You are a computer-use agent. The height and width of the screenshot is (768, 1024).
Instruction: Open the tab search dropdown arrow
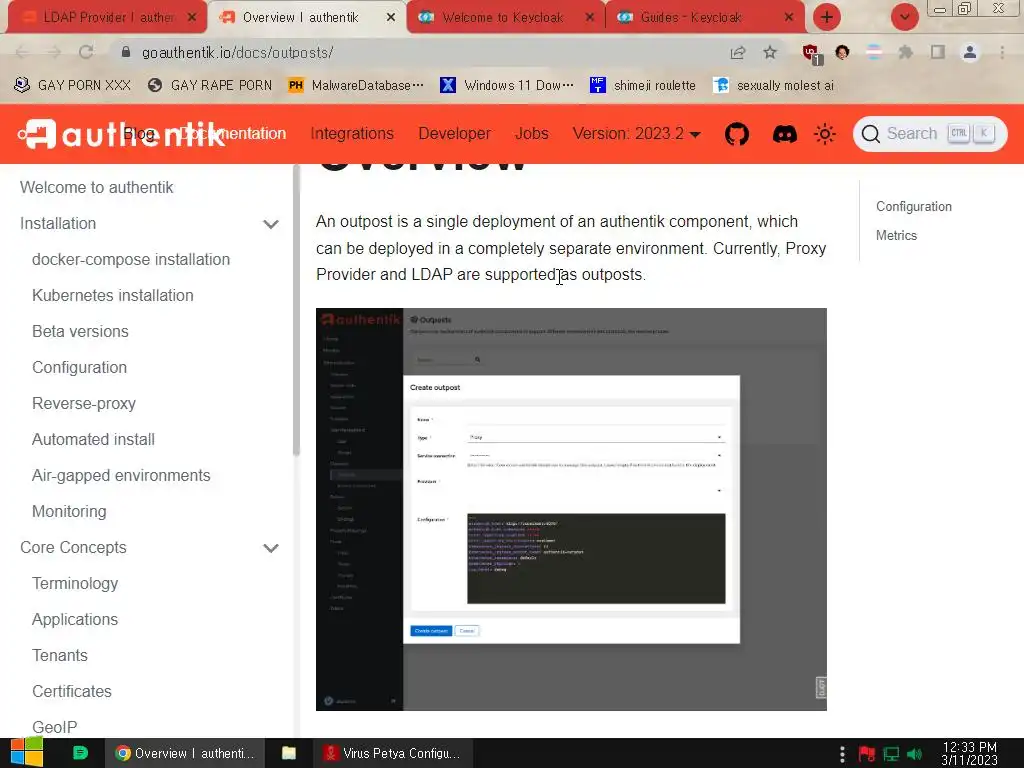904,17
